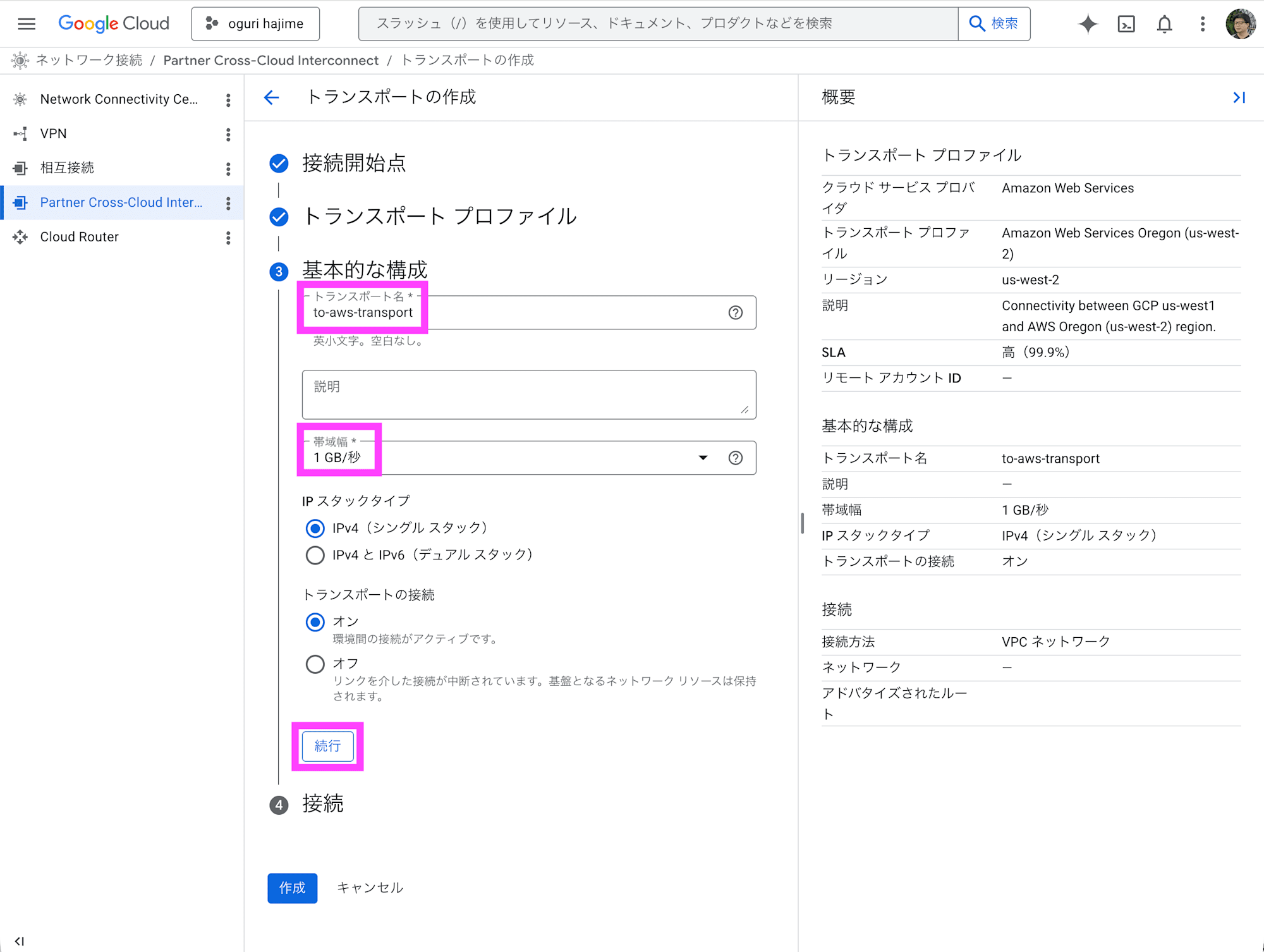This screenshot has width=1264, height=952.
Task: Select the IPv4 single stack radio
Action: point(315,528)
